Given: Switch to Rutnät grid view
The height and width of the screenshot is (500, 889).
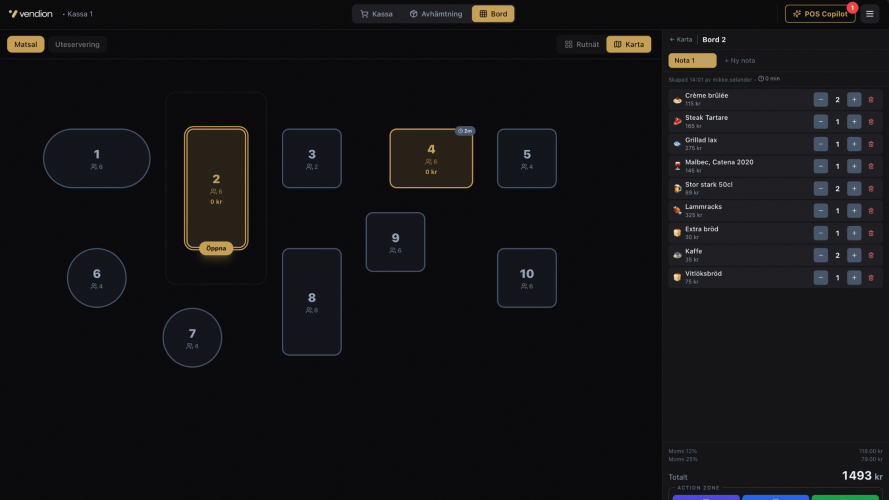Looking at the screenshot, I should point(581,44).
